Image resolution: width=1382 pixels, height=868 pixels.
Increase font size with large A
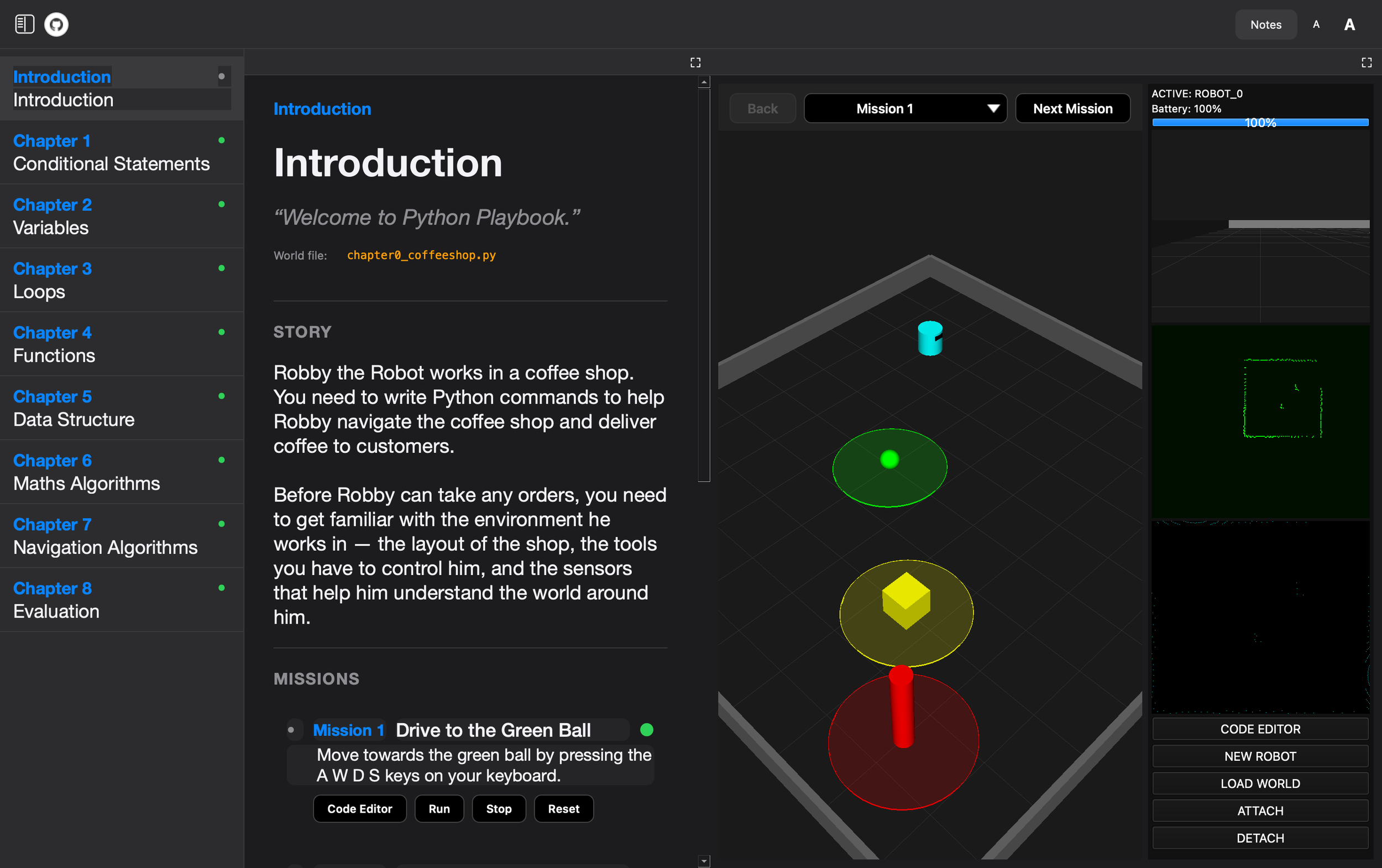(x=1349, y=24)
